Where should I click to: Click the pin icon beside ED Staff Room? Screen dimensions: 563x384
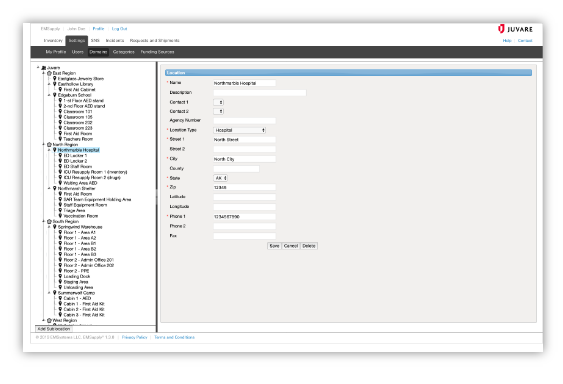[x=60, y=167]
